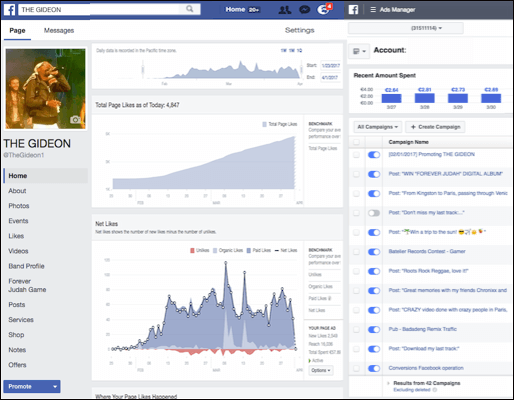
Task: Open the Download my last track campaign link
Action: 424,349
